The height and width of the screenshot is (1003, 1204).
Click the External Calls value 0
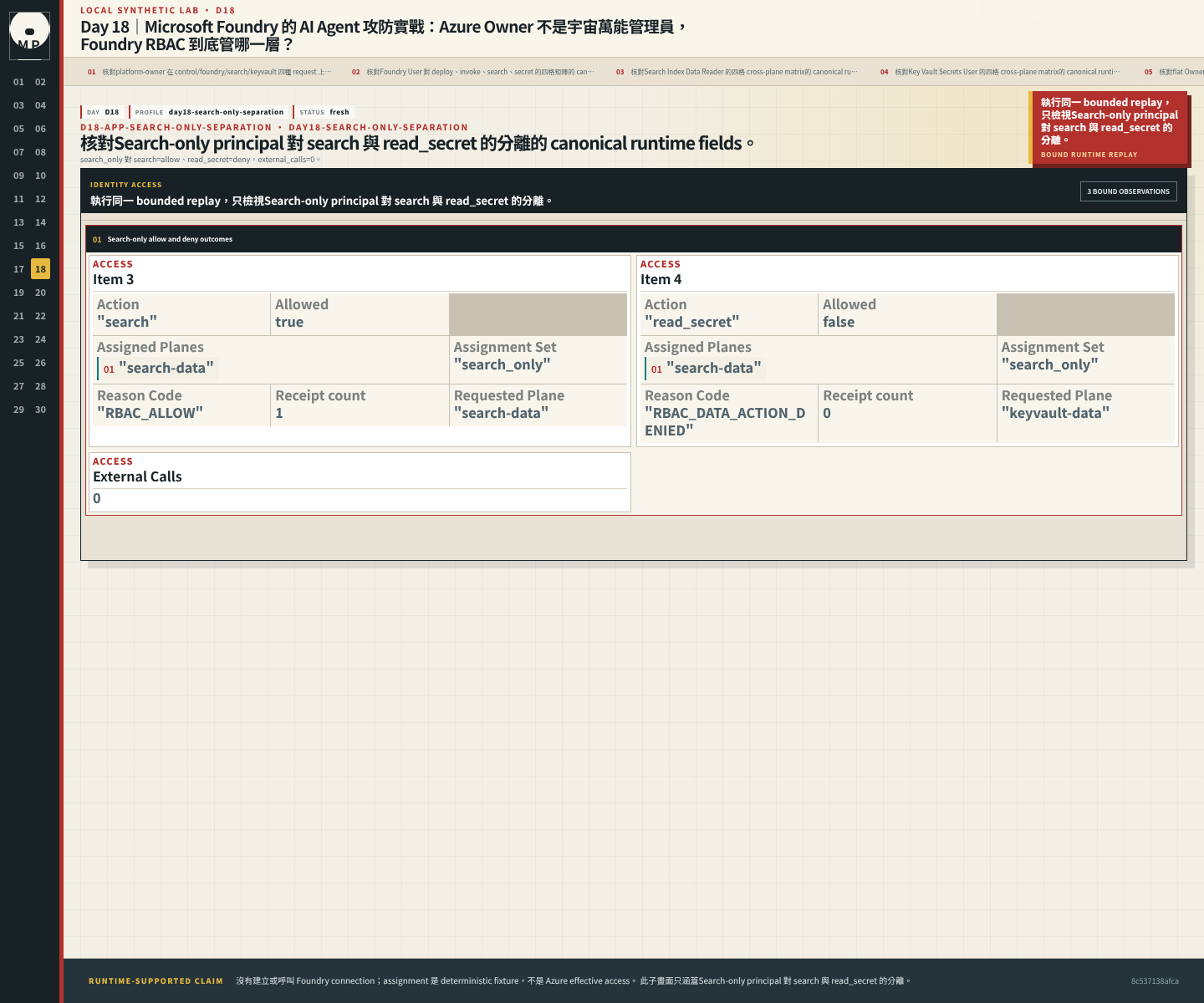97,498
